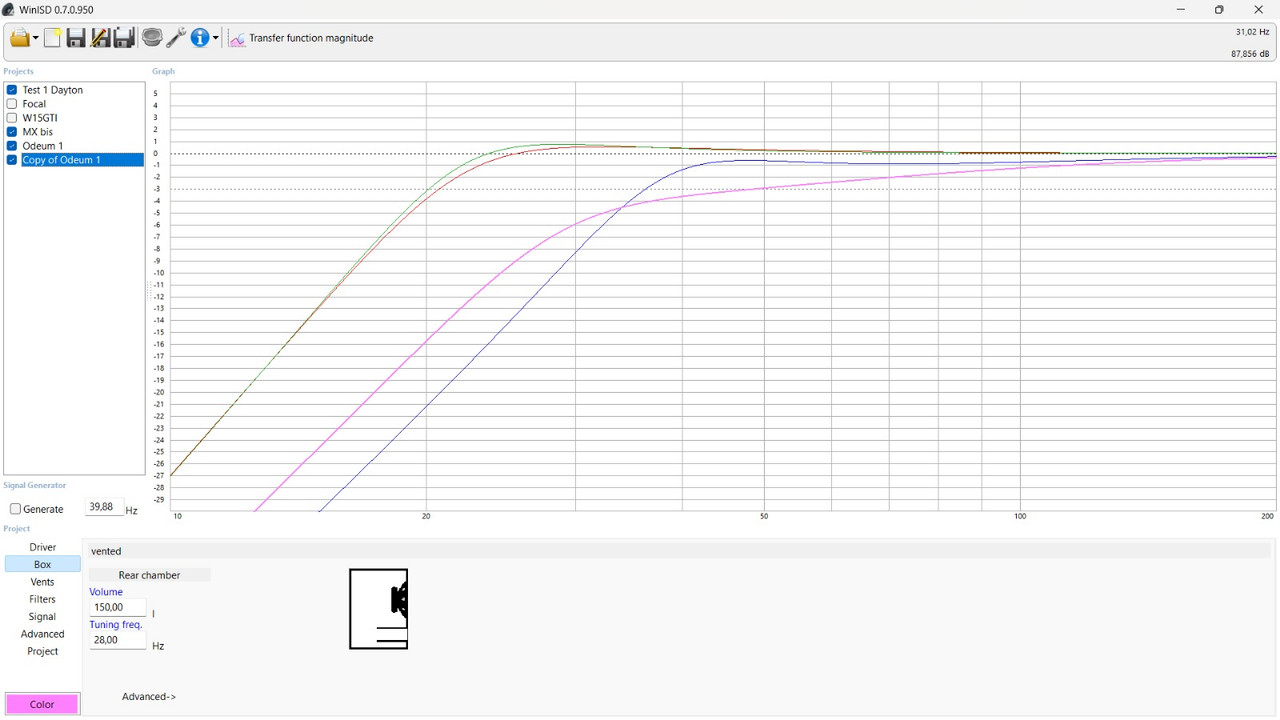Enable the W15GTI project checkbox
The width and height of the screenshot is (1280, 720).
12,118
